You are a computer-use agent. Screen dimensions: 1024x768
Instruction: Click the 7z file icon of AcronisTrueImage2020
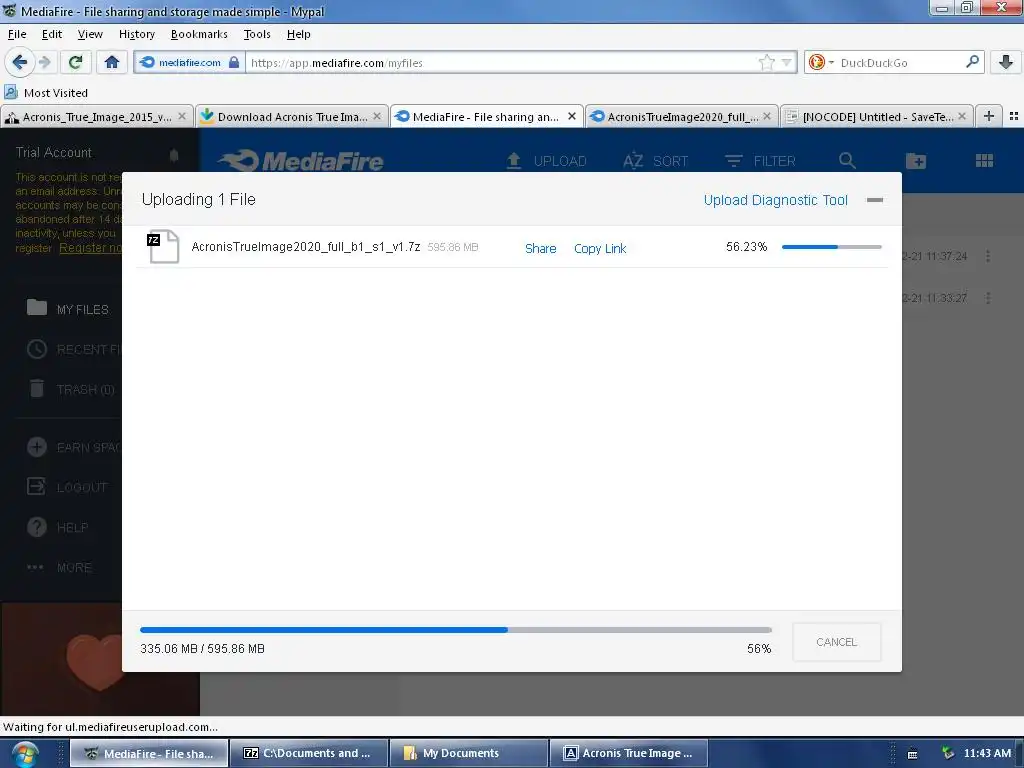(163, 246)
